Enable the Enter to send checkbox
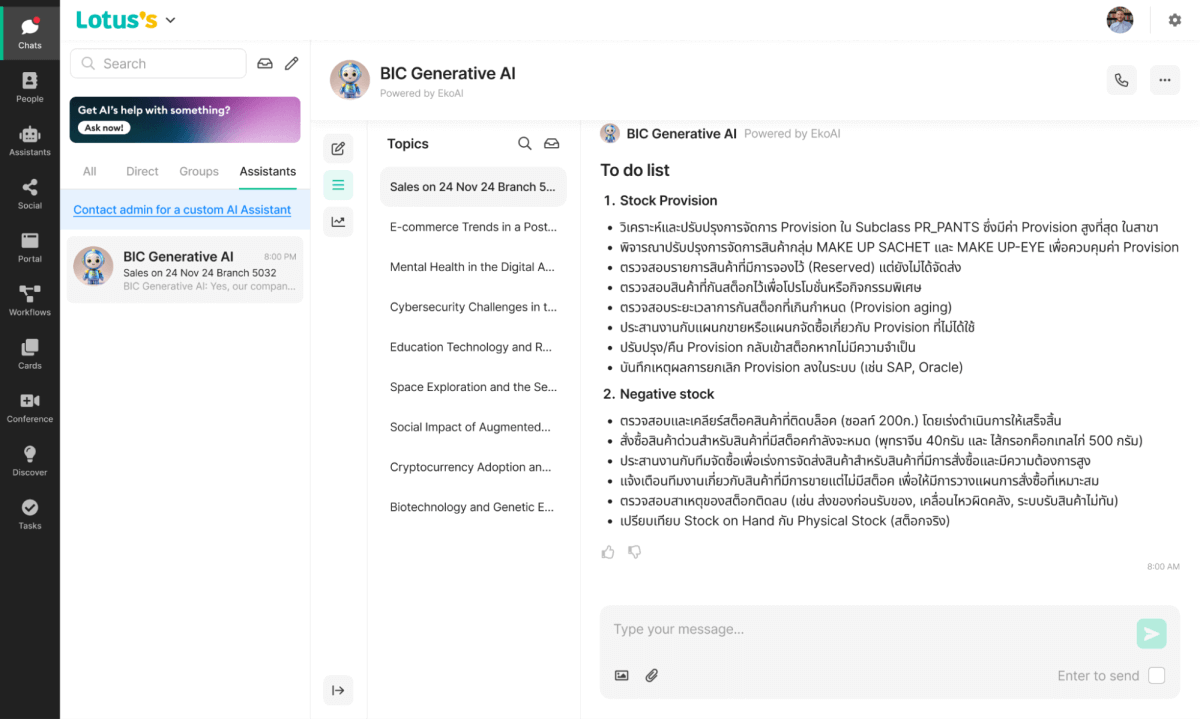This screenshot has height=719, width=1200. point(1156,676)
